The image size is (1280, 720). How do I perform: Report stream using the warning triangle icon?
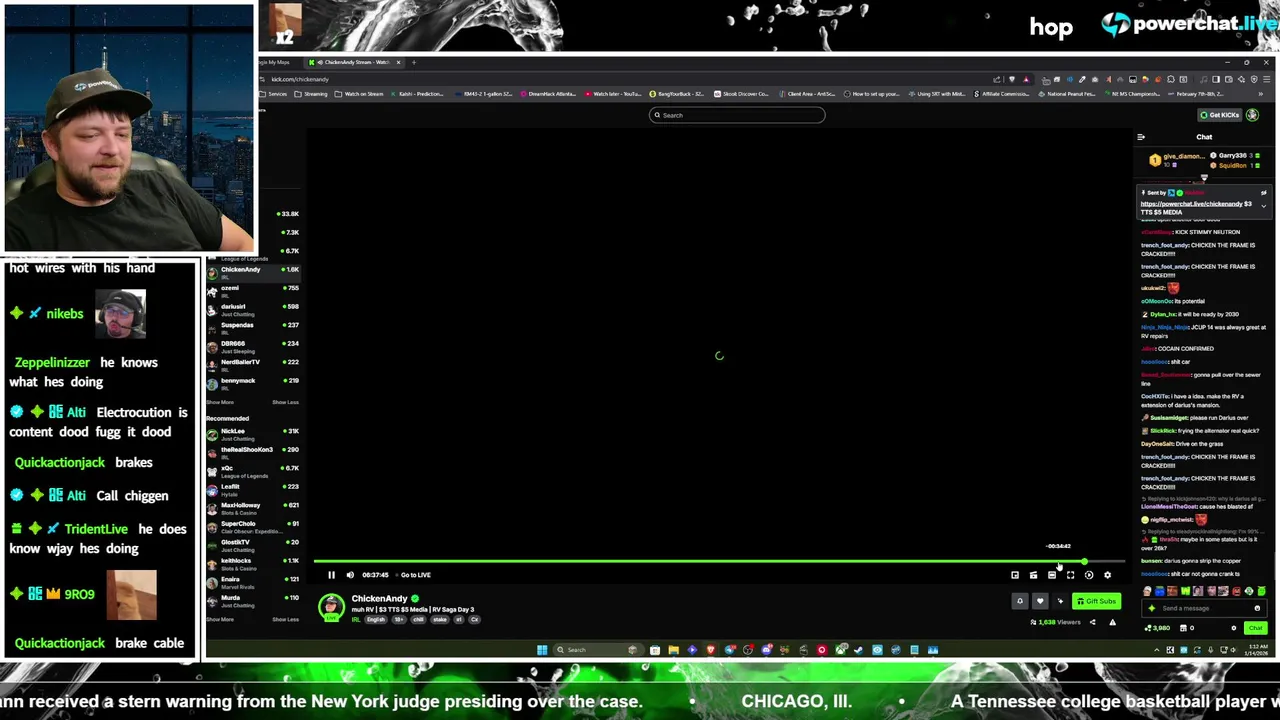[1112, 622]
